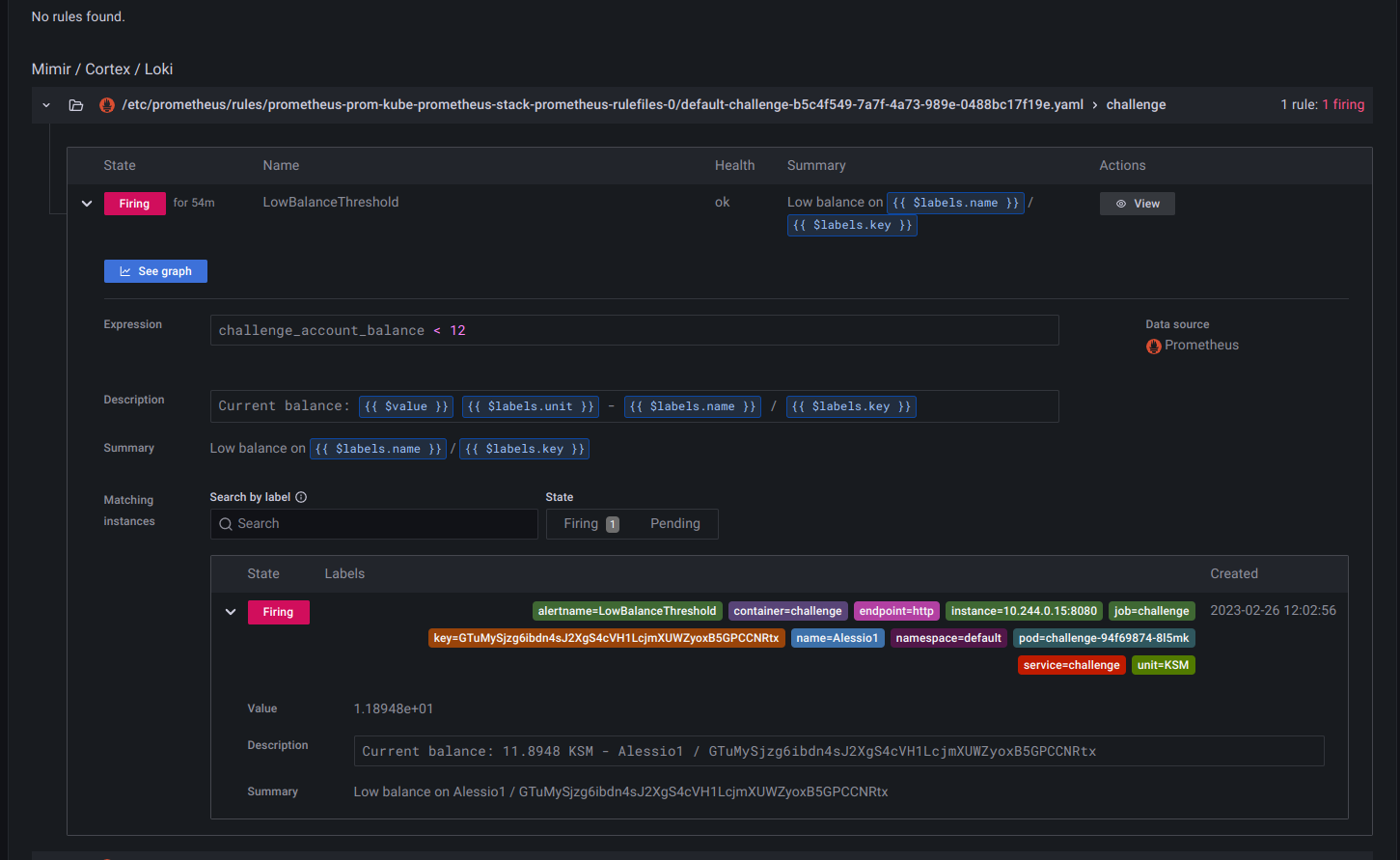Viewport: 1400px width, 860px height.
Task: Click the $value token in Description
Action: point(406,406)
